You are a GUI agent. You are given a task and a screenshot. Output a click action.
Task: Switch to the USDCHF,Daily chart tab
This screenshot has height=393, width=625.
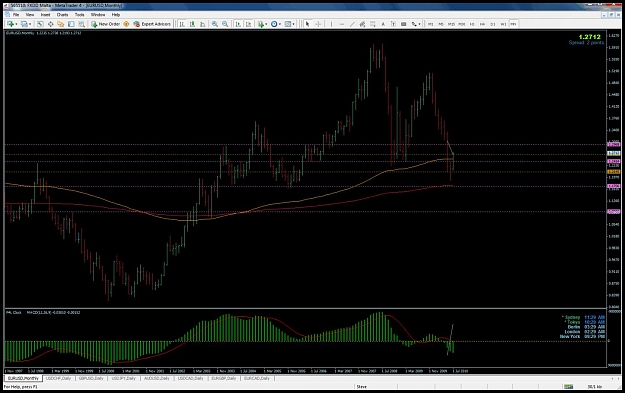[59, 378]
